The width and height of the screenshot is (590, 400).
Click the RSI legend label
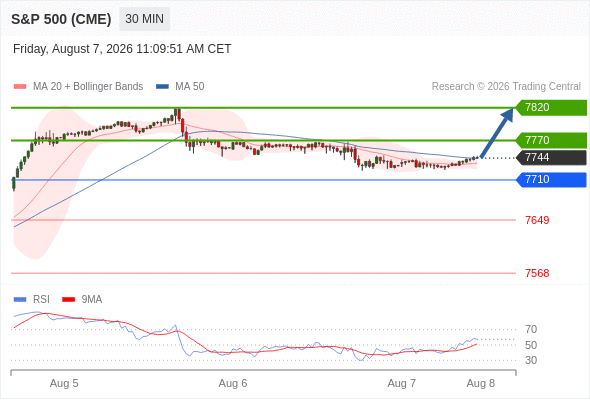(x=41, y=300)
